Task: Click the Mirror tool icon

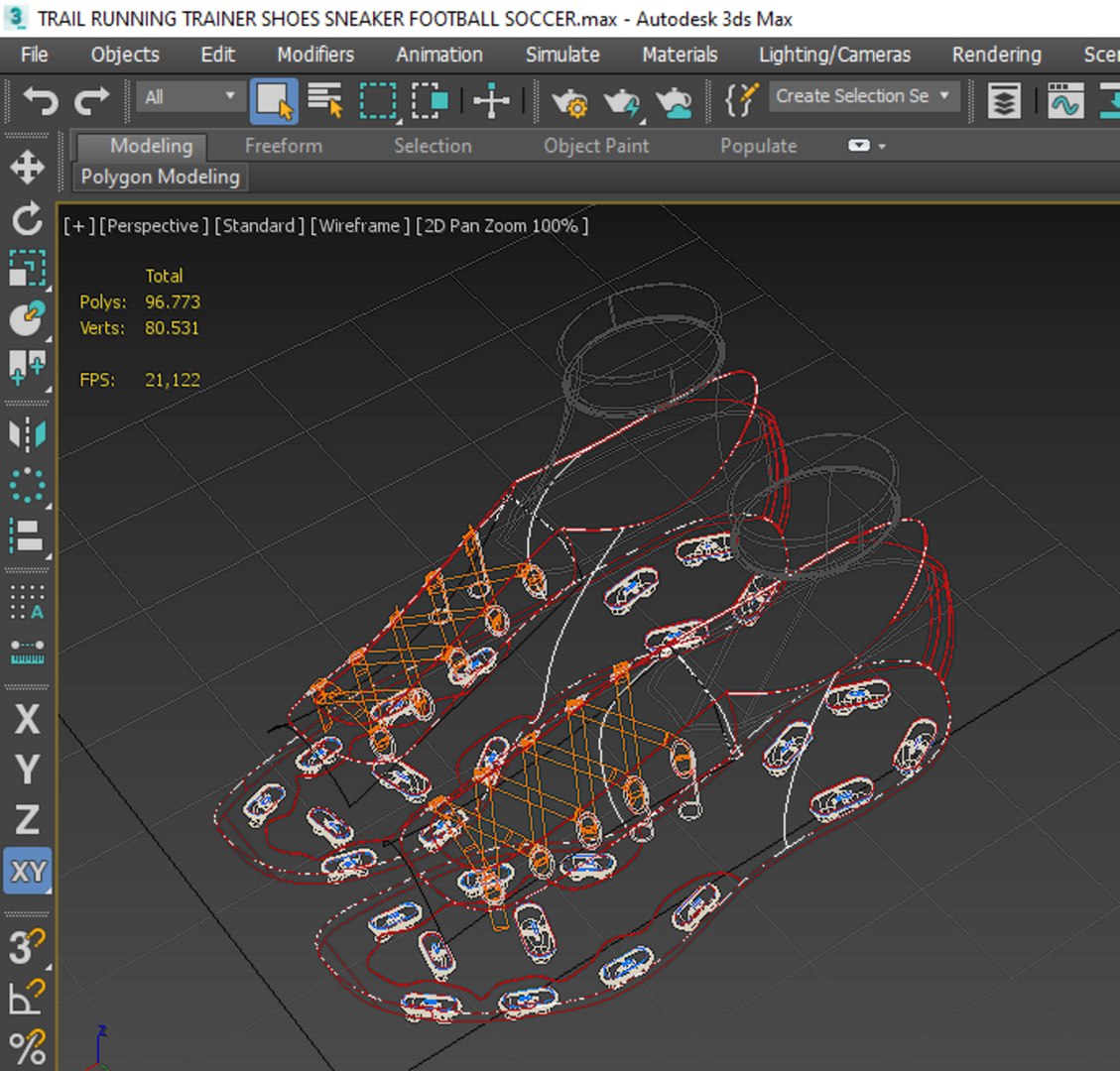Action: [27, 434]
